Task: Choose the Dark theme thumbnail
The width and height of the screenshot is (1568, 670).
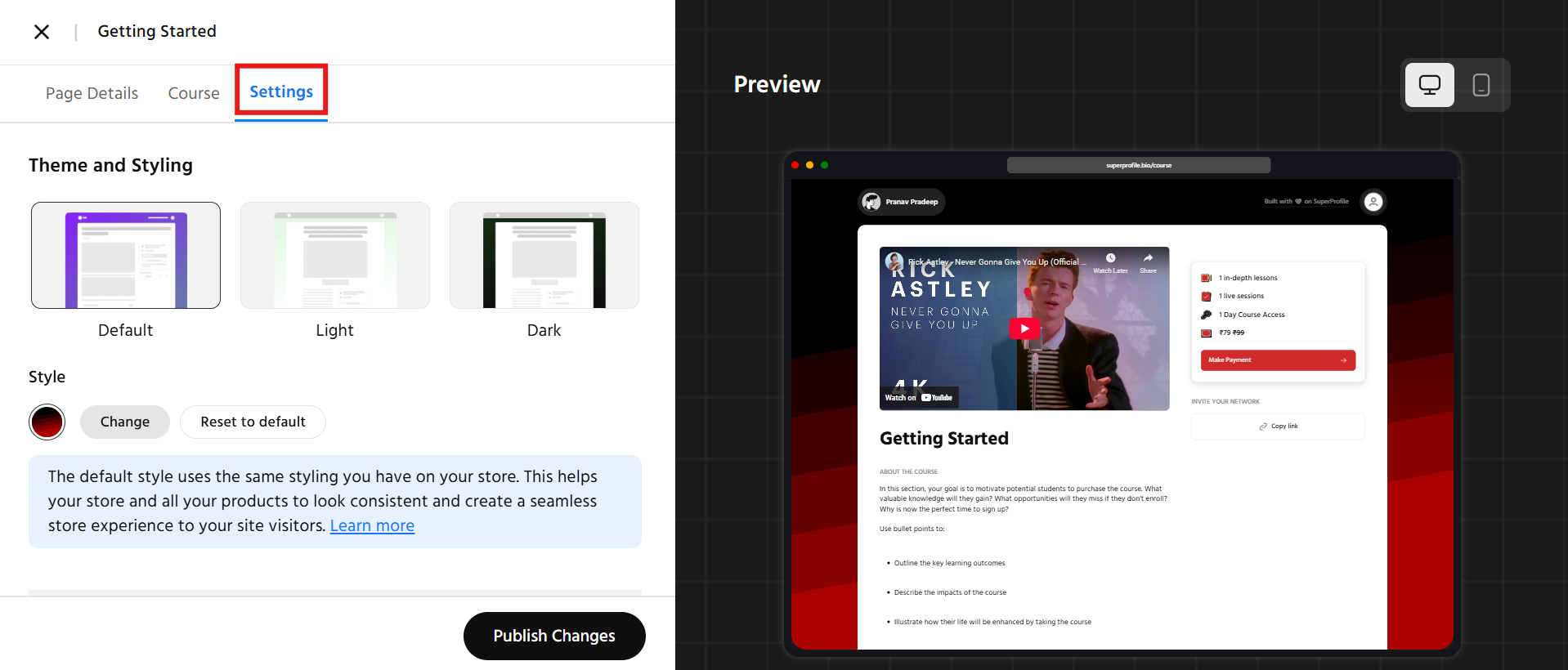Action: tap(544, 255)
